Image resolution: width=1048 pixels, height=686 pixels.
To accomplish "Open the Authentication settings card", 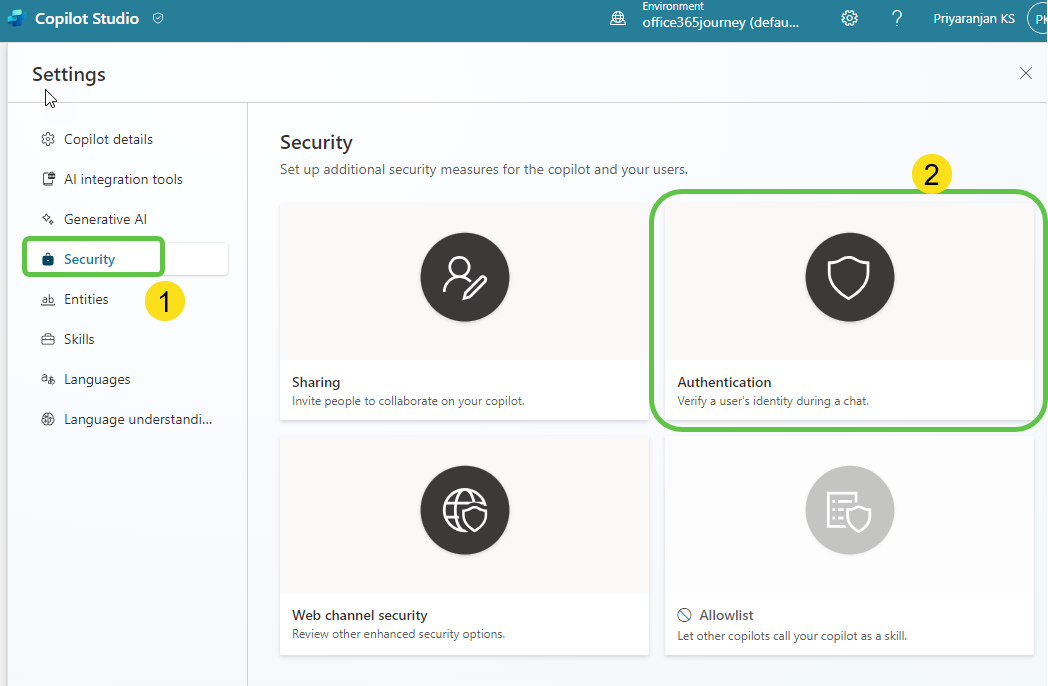I will tap(849, 310).
